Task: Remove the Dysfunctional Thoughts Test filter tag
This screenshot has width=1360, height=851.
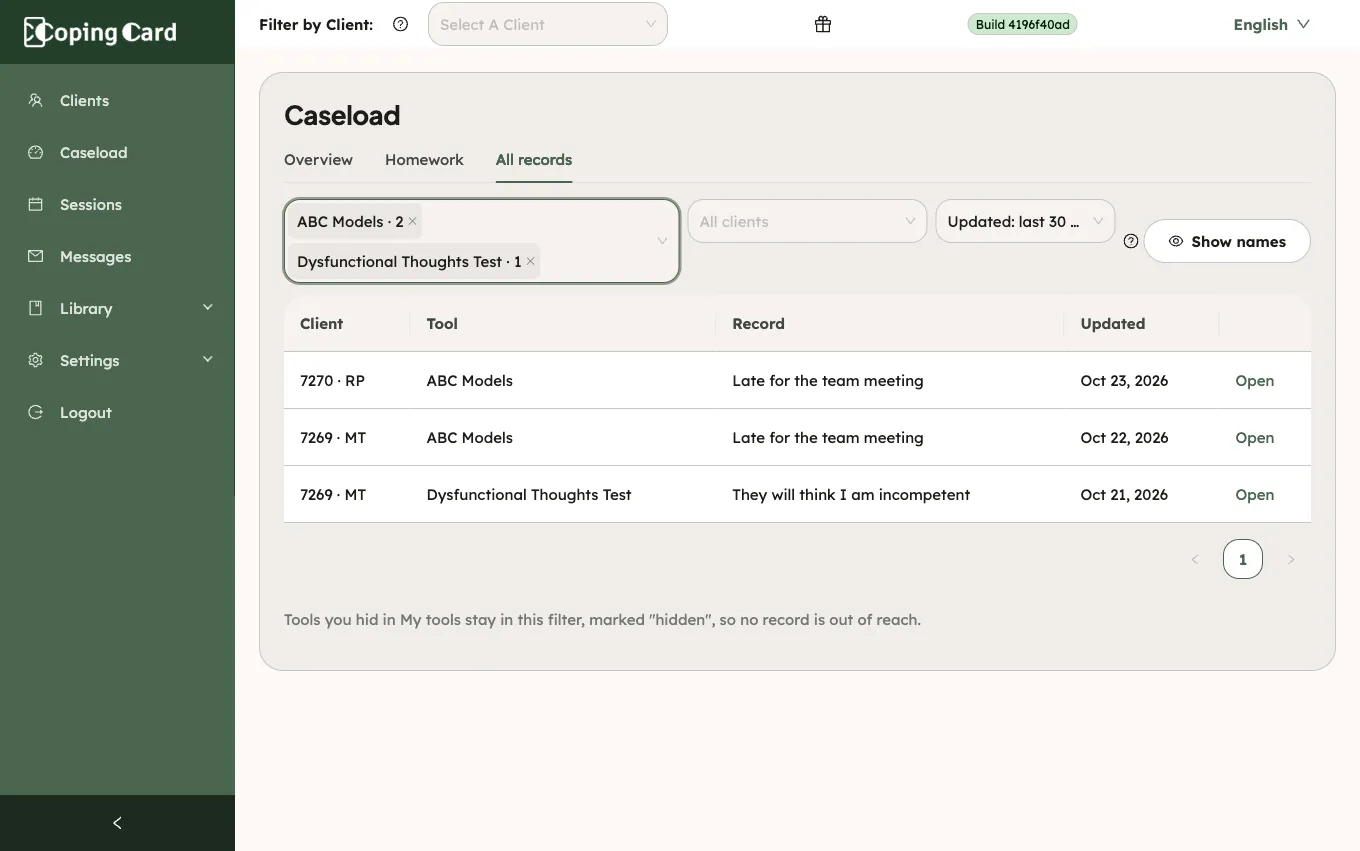Action: [x=531, y=261]
